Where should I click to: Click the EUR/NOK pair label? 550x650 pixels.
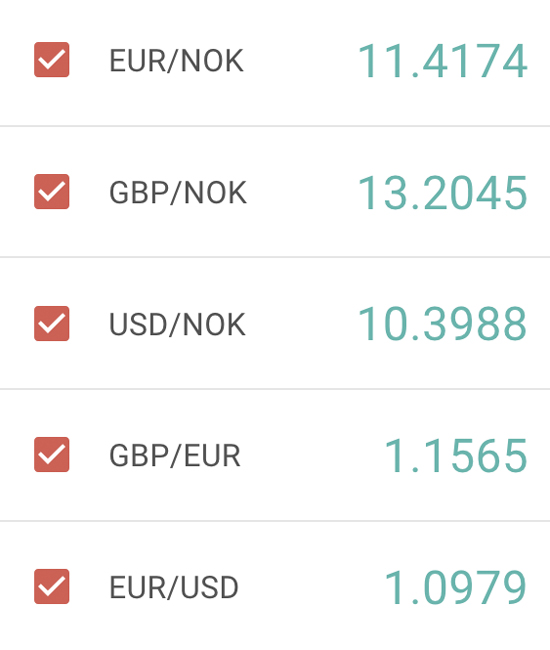pos(176,61)
